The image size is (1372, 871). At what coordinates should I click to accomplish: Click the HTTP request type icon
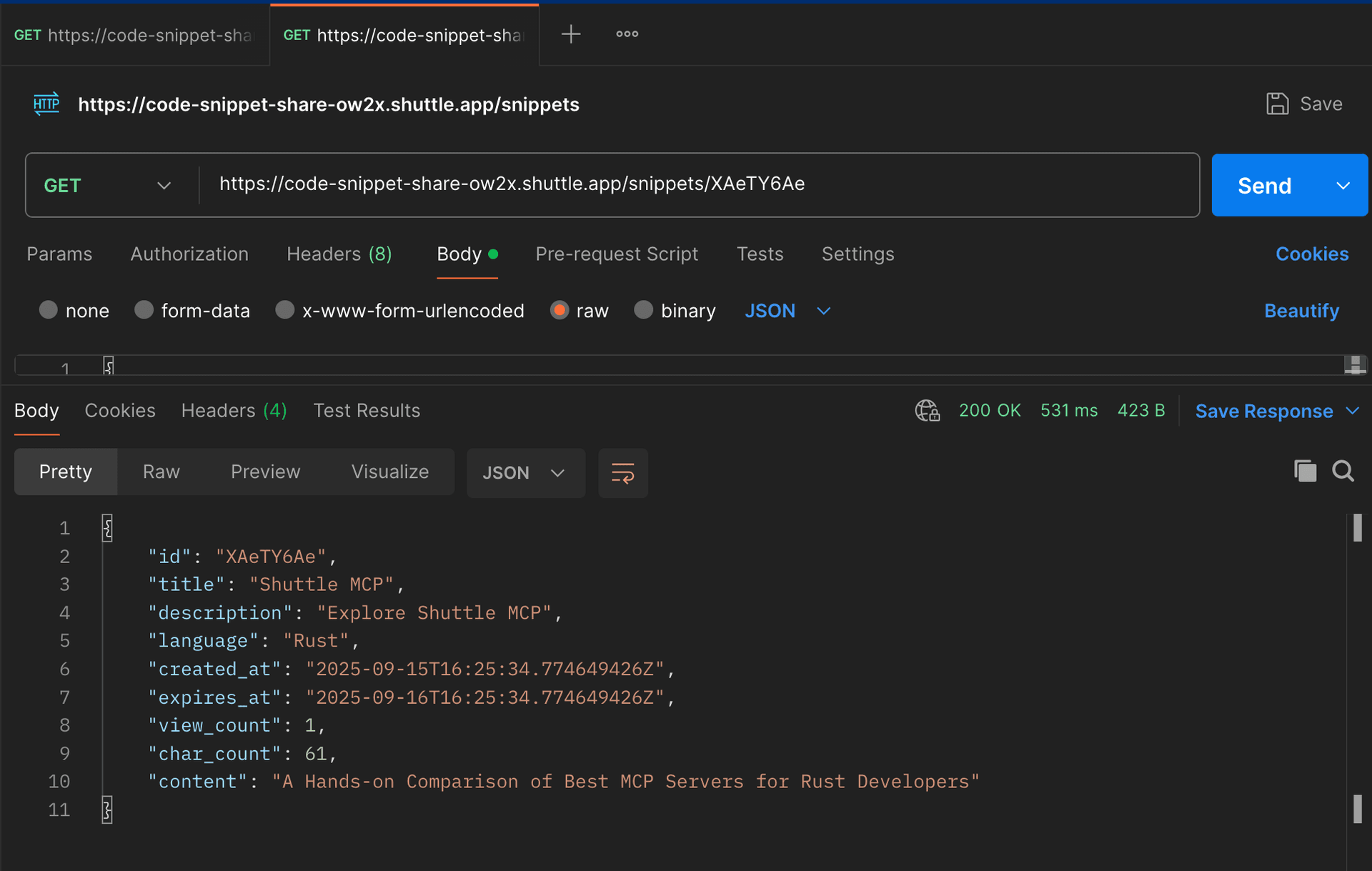pyautogui.click(x=46, y=104)
